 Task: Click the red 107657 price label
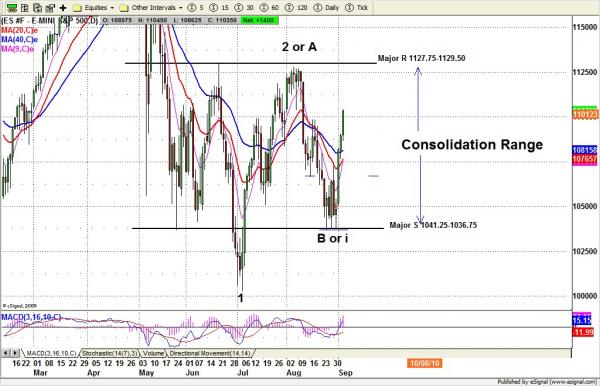pyautogui.click(x=585, y=159)
